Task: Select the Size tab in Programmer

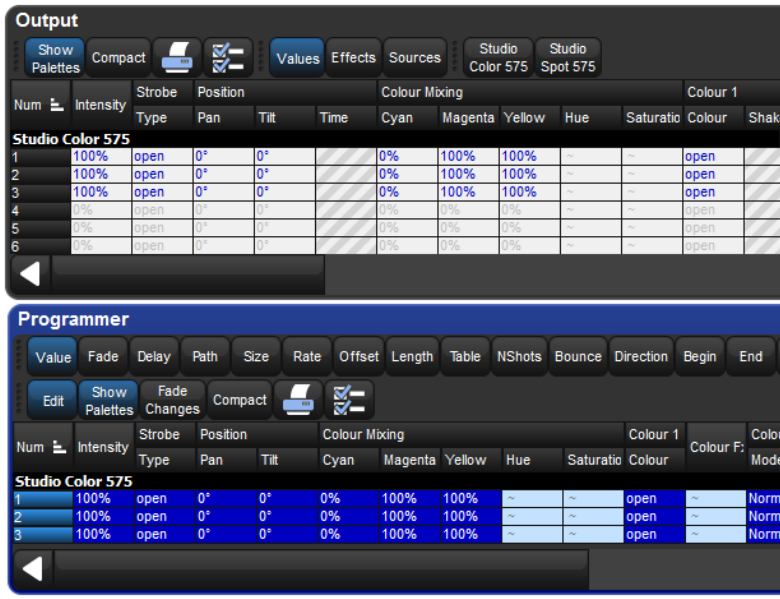Action: point(256,357)
